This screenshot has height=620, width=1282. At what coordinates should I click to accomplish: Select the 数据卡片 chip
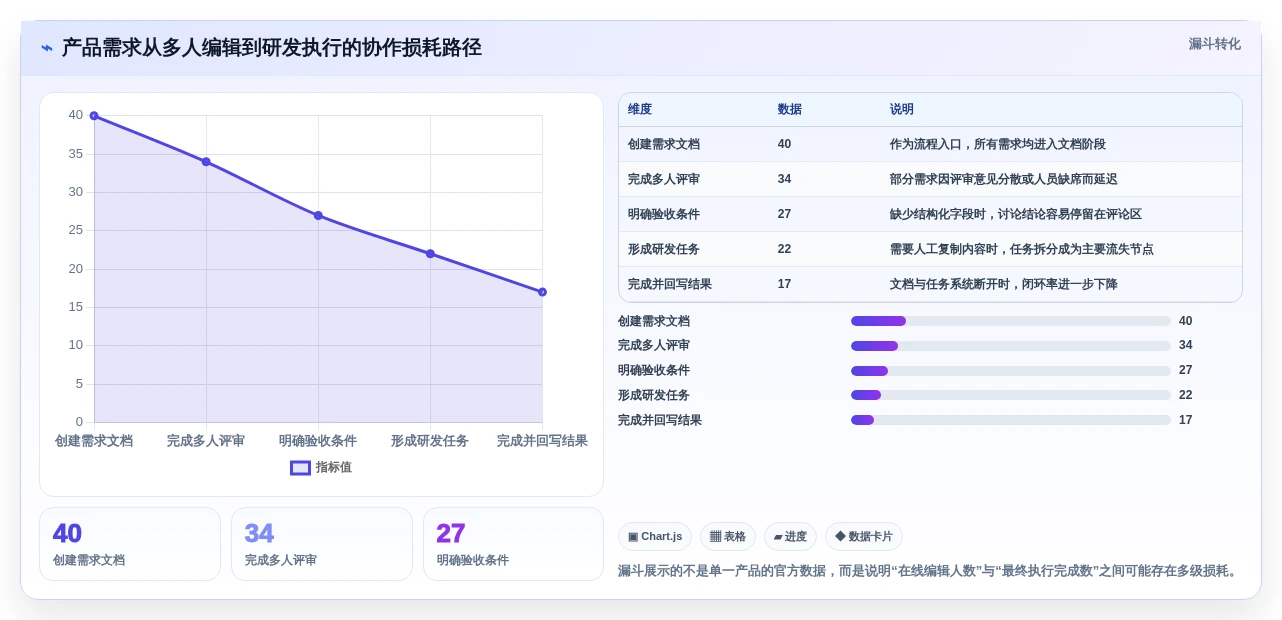point(864,536)
